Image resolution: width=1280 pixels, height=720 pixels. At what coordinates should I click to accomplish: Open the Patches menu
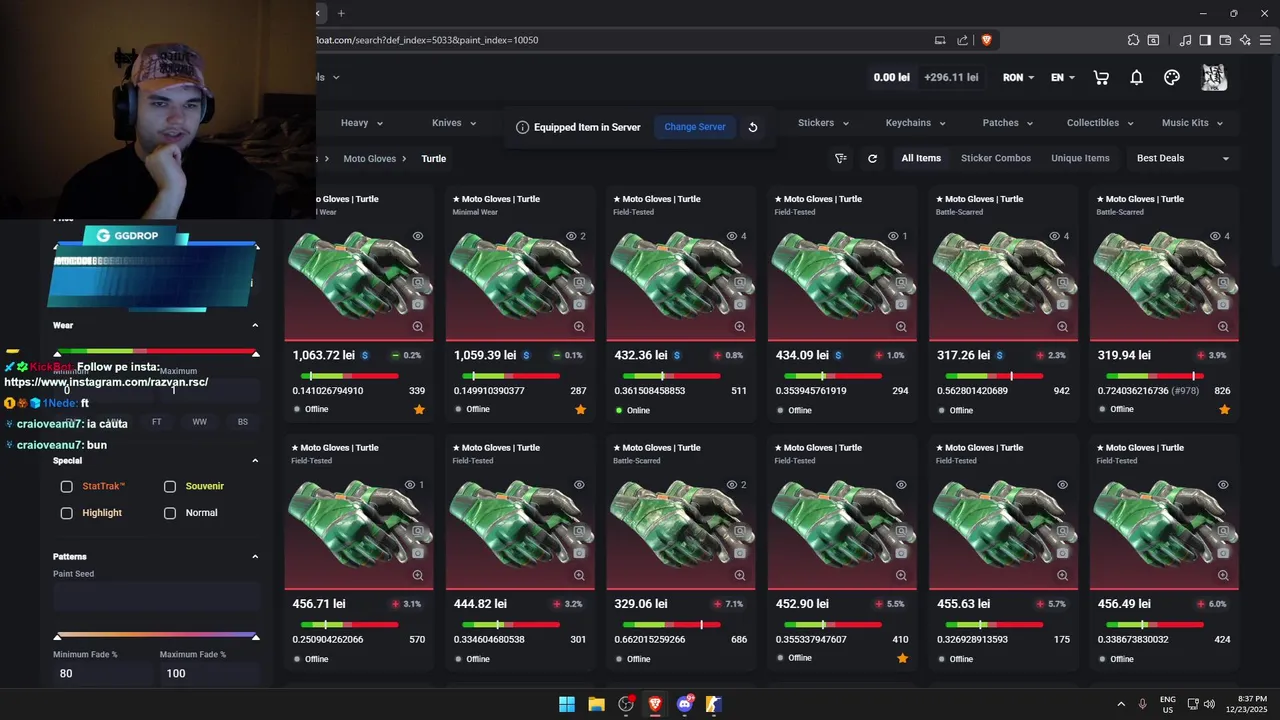click(1007, 123)
